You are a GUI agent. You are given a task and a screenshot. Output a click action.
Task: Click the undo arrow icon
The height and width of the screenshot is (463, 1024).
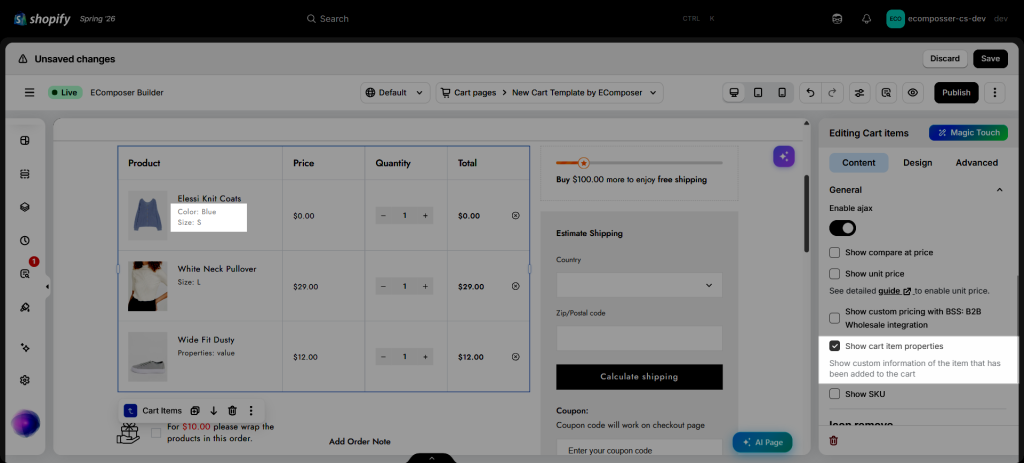coord(810,93)
